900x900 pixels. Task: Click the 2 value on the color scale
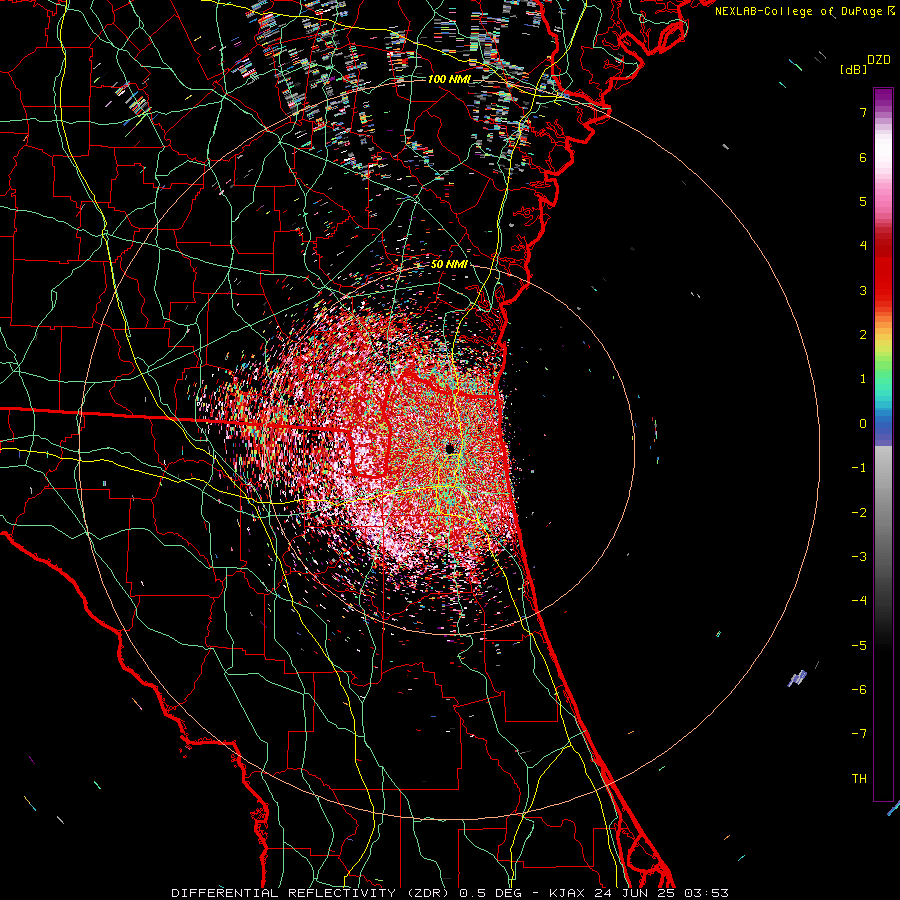point(863,335)
